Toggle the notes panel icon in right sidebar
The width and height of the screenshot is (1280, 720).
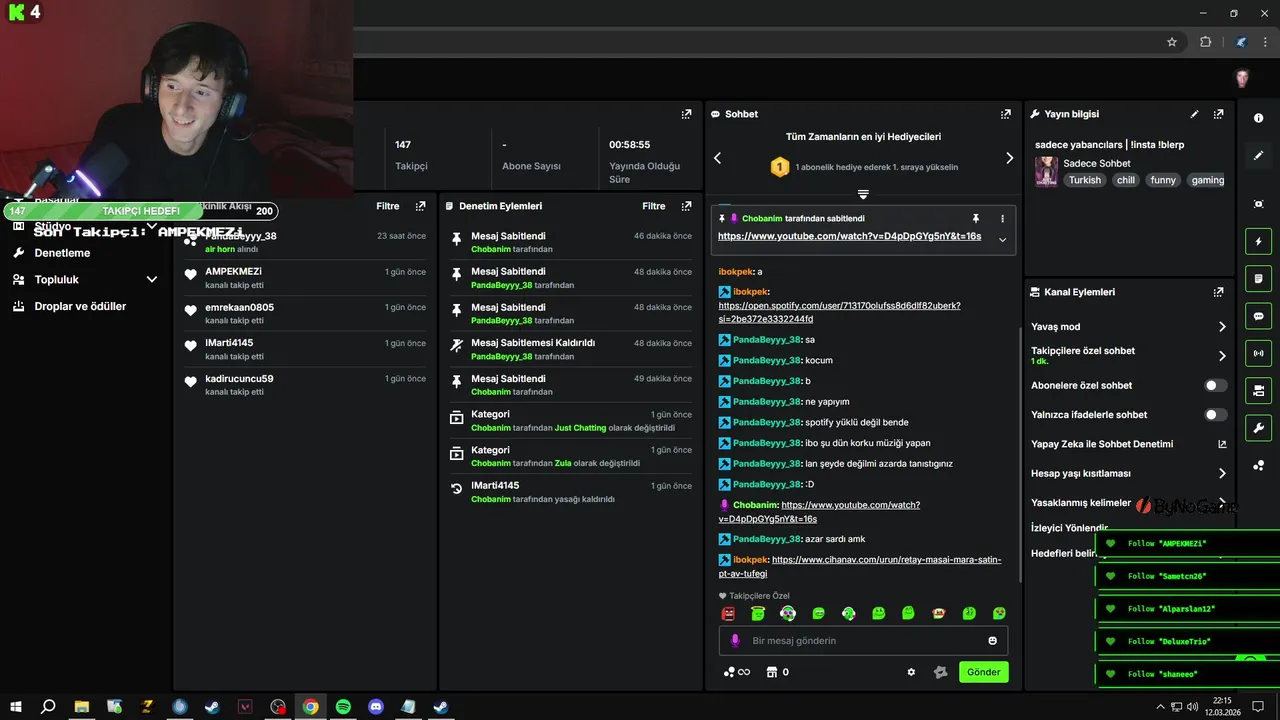pos(1258,279)
